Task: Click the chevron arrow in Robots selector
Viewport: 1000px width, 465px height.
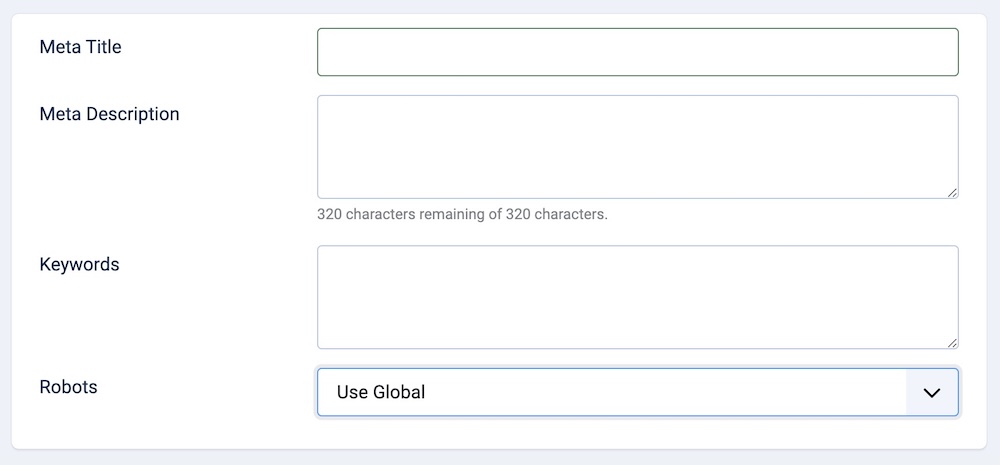Action: (x=932, y=392)
